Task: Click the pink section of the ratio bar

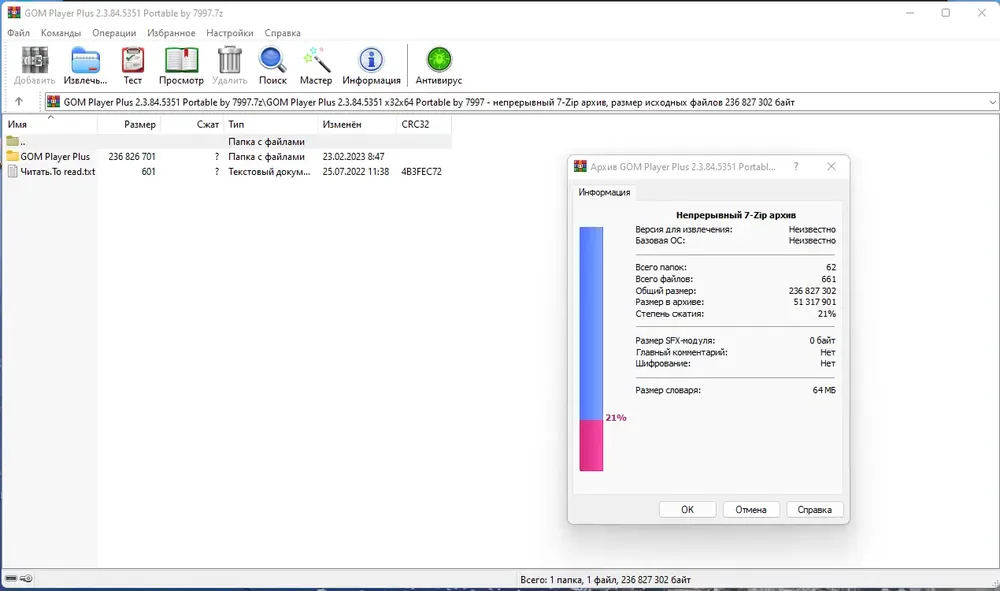Action: pyautogui.click(x=591, y=445)
